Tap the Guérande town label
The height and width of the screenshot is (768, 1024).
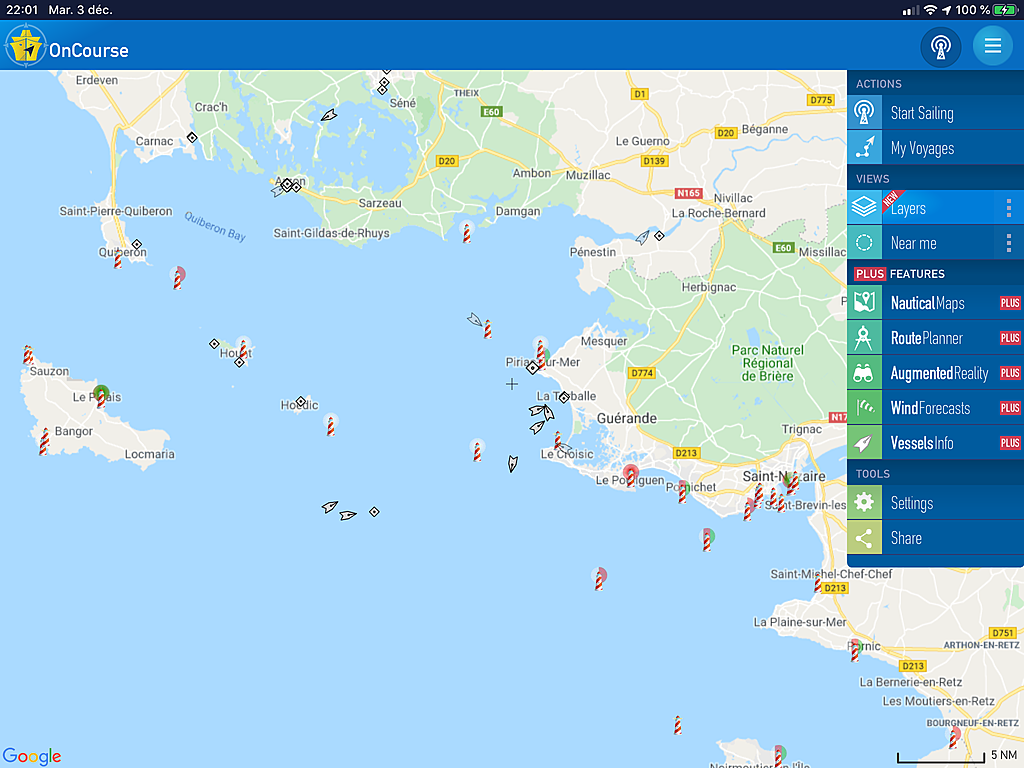(627, 418)
